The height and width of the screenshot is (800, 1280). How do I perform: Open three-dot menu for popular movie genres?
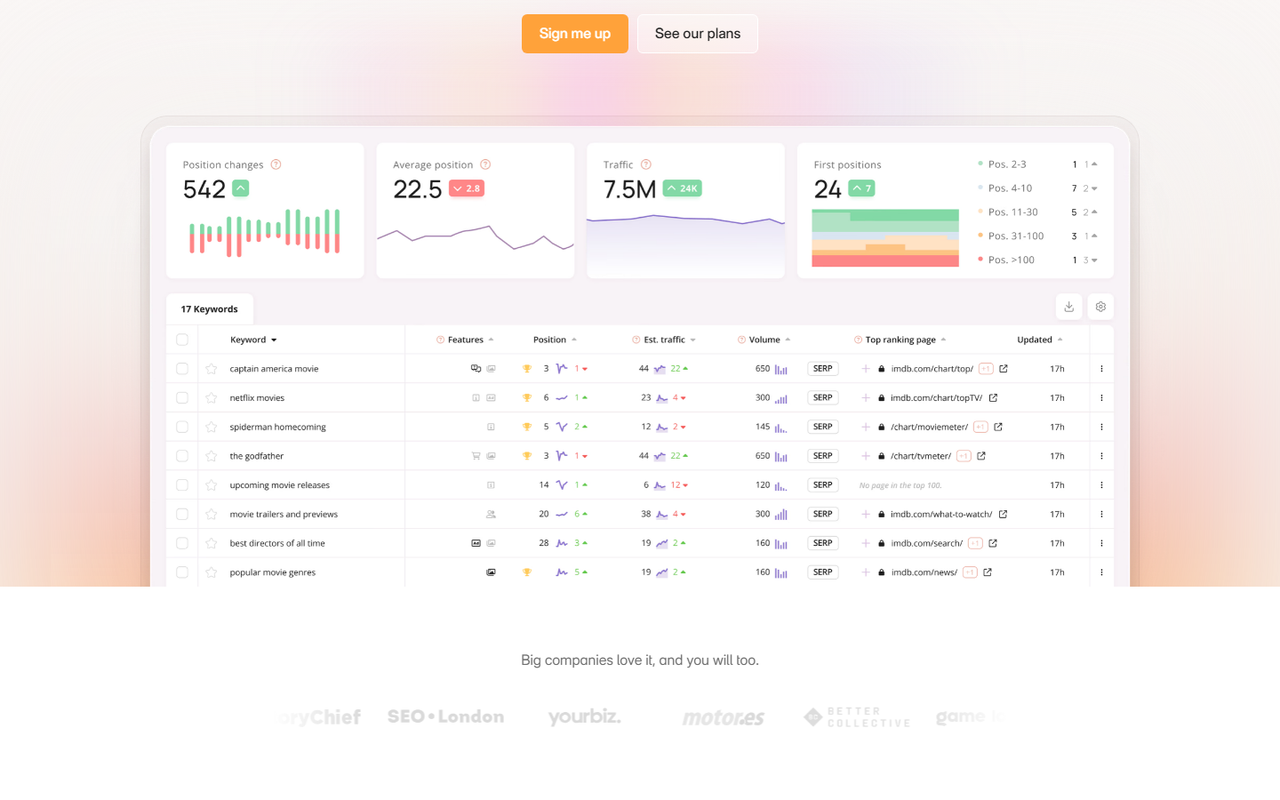(x=1101, y=572)
